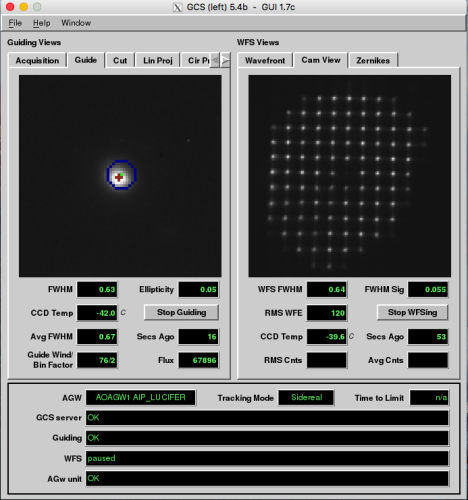Click the left tab-scroll arrow in Guiding Views
The width and height of the screenshot is (468, 500).
pyautogui.click(x=215, y=60)
